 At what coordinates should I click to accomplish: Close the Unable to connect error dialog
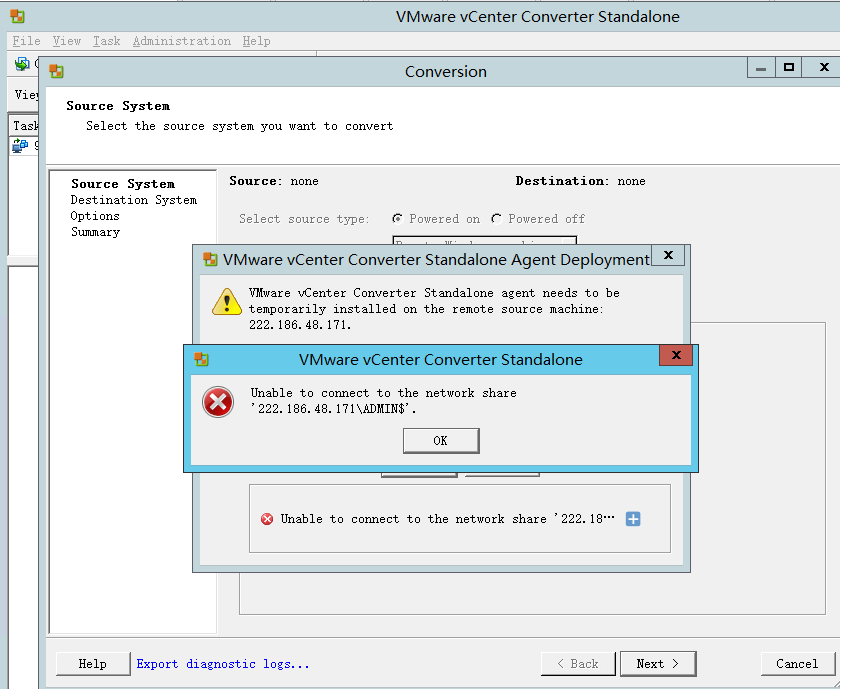point(676,355)
